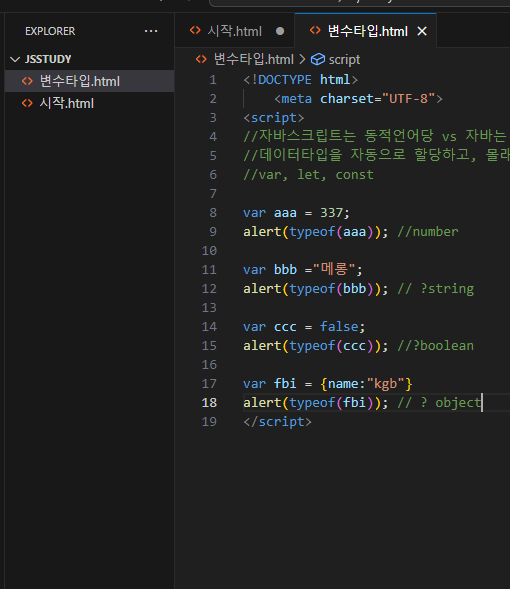Click the "//number" comment
Screen dimensions: 510x589
(x=428, y=232)
